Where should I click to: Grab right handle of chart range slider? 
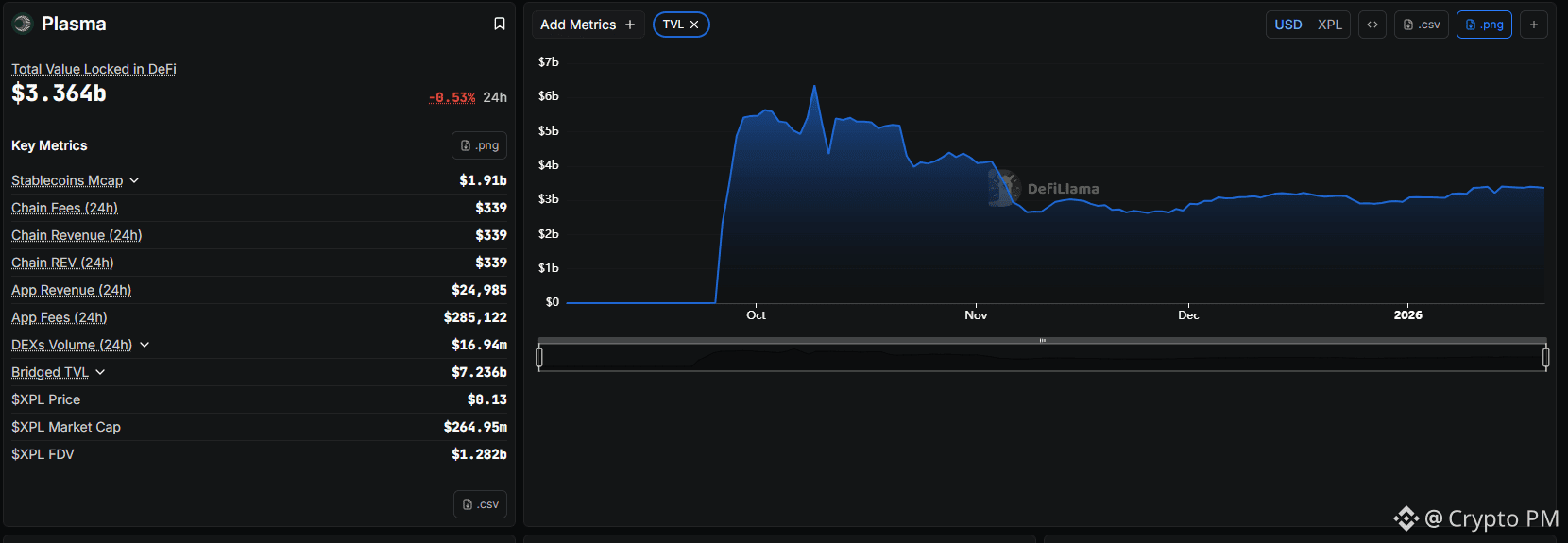pos(1546,357)
